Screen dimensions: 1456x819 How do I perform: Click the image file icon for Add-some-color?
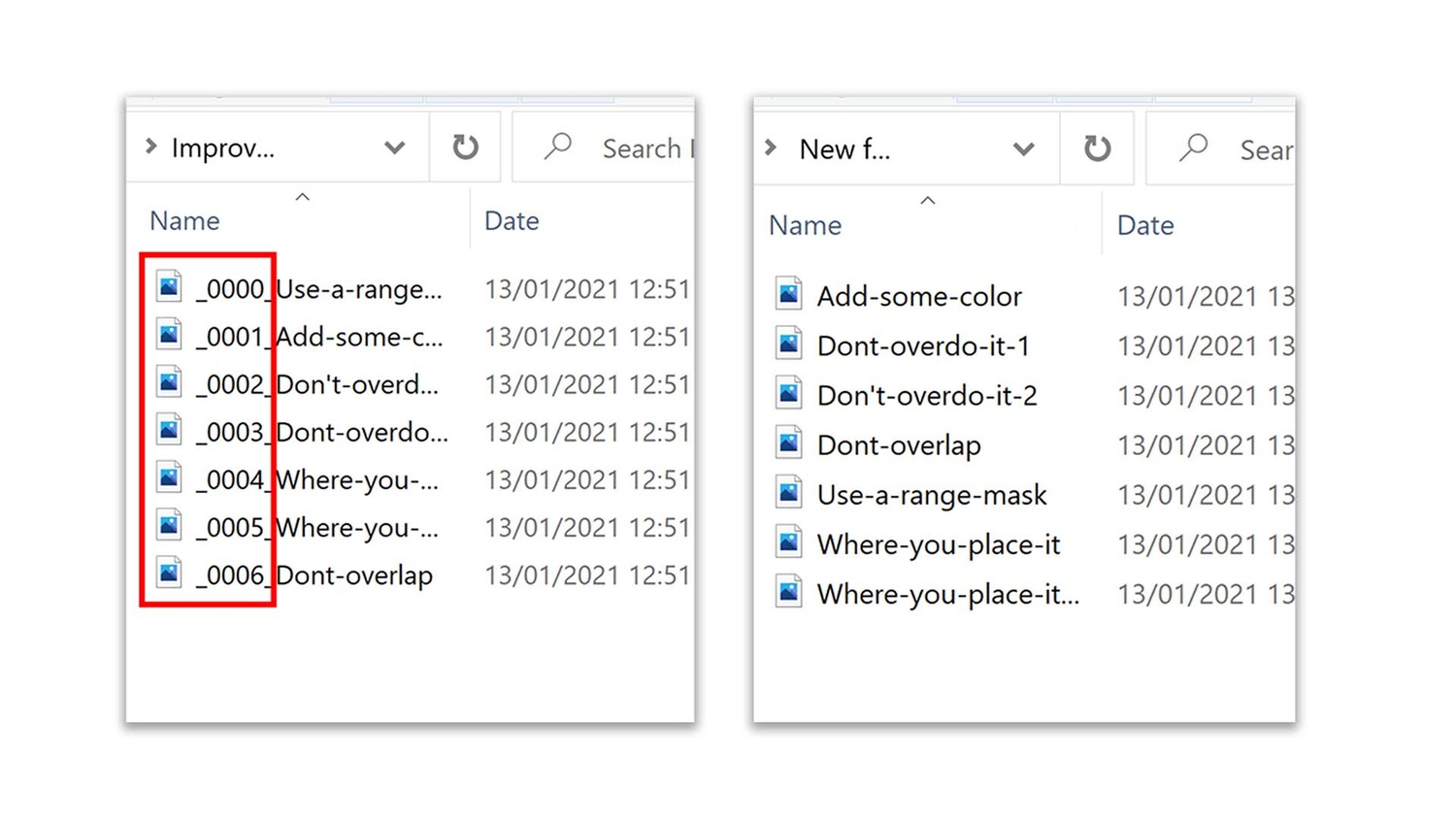coord(788,294)
